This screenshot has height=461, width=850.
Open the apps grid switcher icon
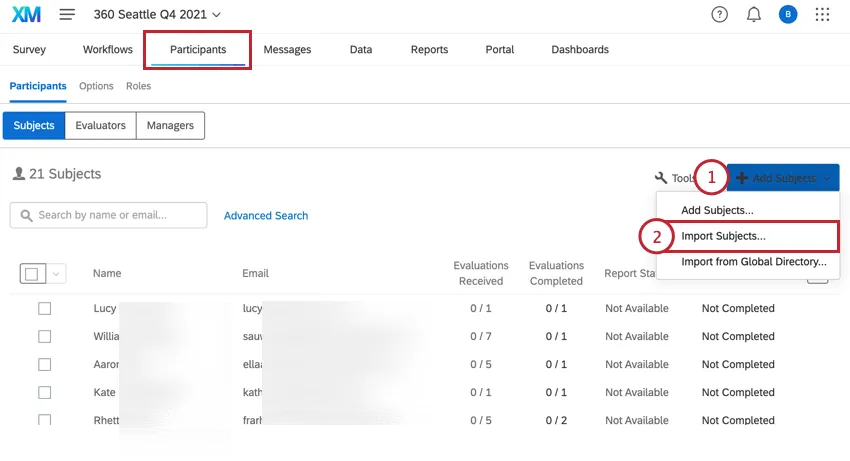tap(823, 14)
